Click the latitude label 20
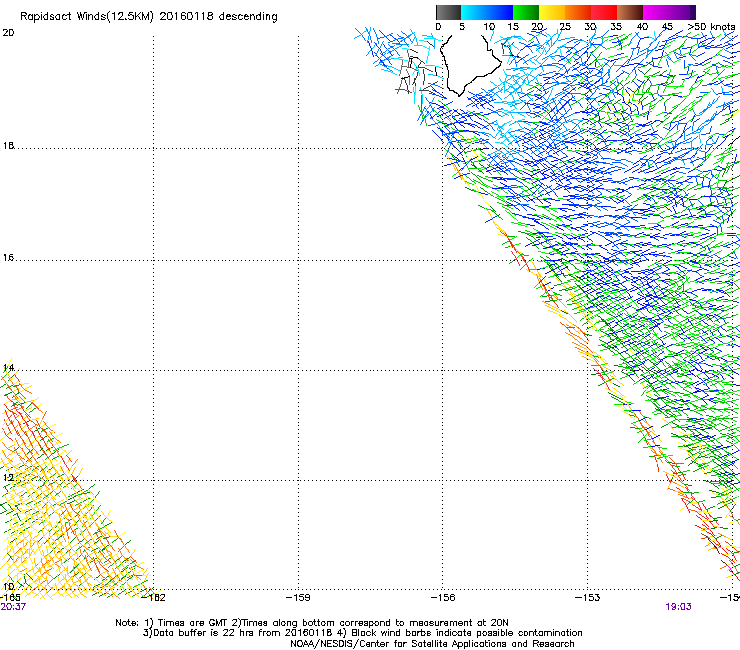Screen dimensions: 740x650 pyautogui.click(x=8, y=33)
